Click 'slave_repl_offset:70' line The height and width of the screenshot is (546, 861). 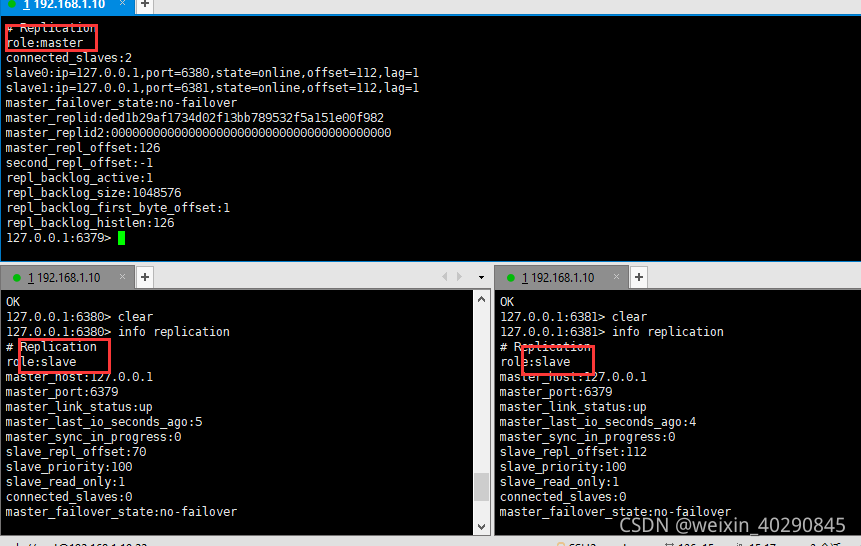point(76,452)
